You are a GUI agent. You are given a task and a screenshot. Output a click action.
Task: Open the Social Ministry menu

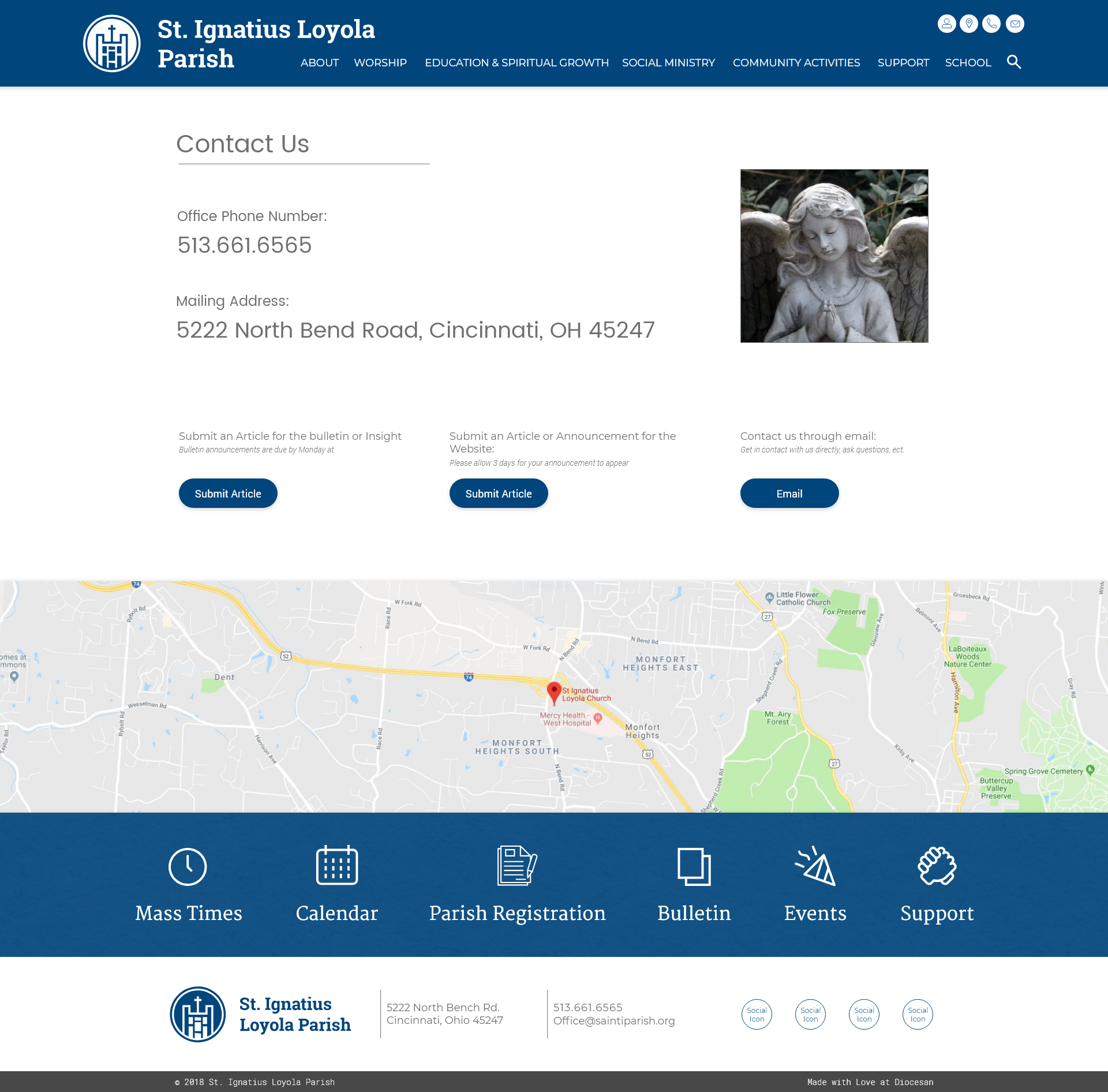[668, 62]
